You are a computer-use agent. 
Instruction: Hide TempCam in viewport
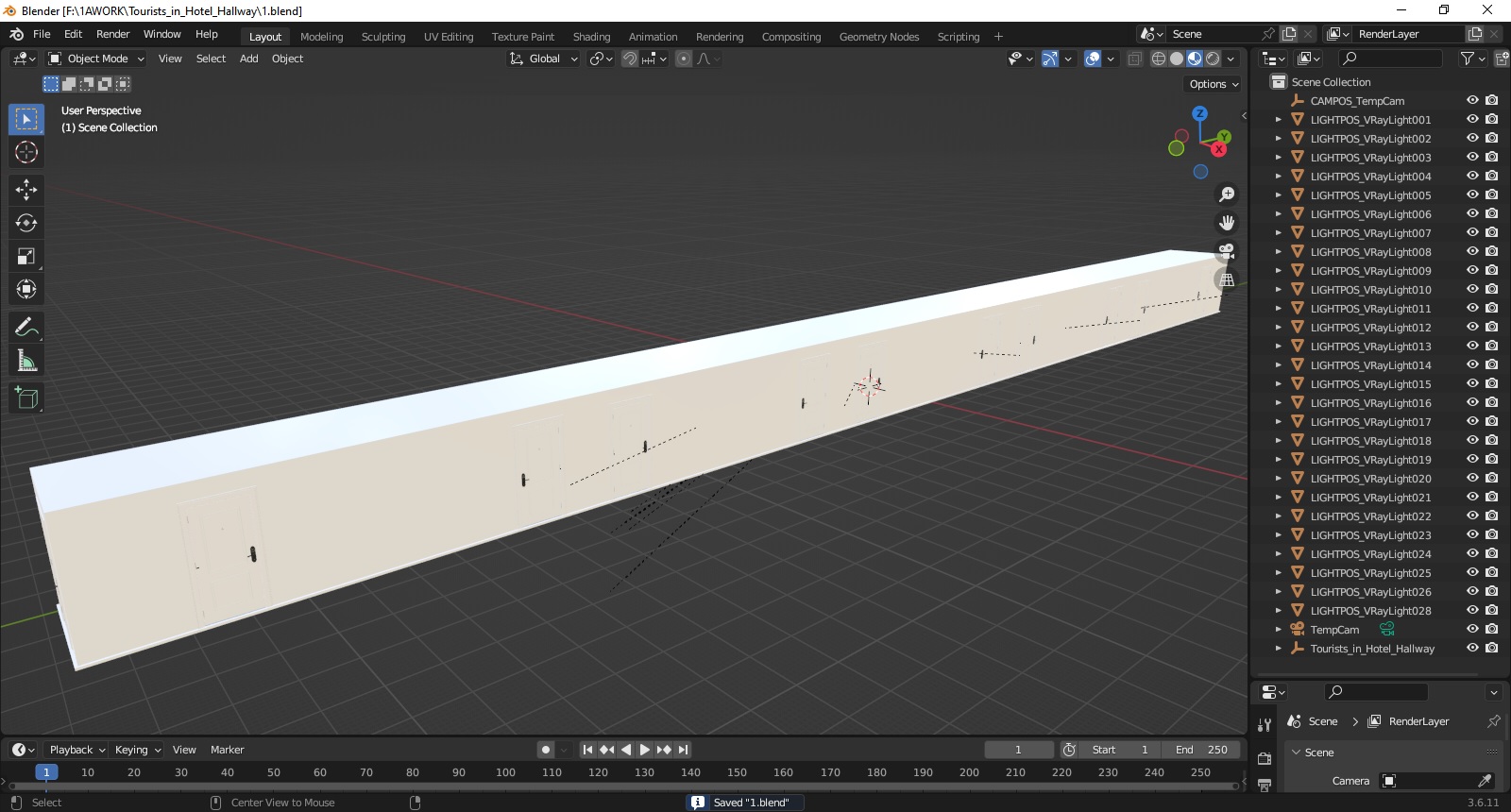[x=1472, y=630]
